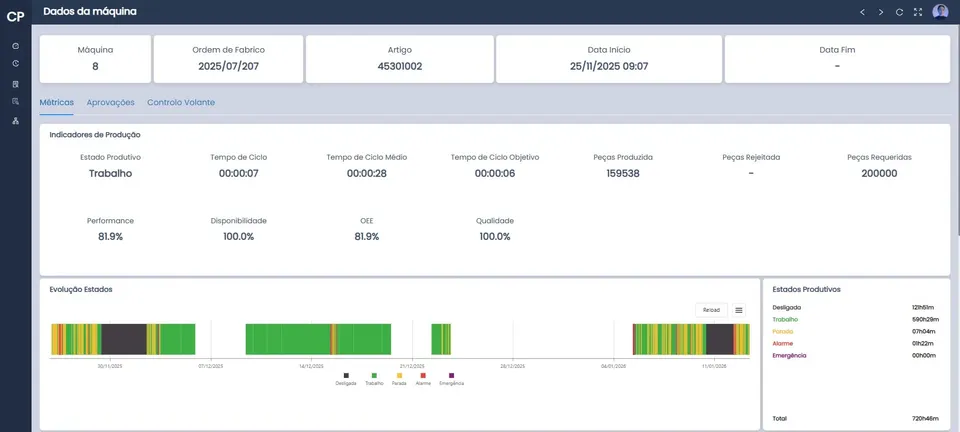Viewport: 960px width, 432px height.
Task: Click the Tempo de Ciclo Médio 00:00:28 value
Action: (367, 173)
